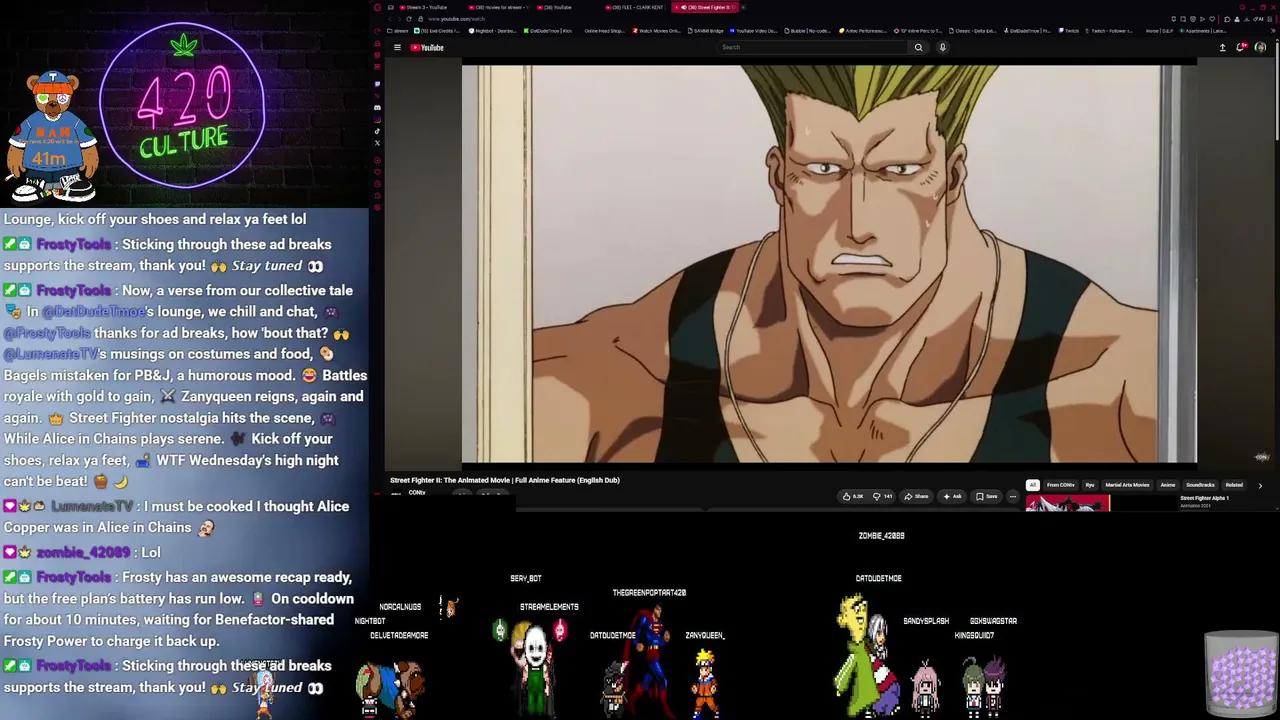Open Twitch in the browser sidebar

tap(377, 84)
